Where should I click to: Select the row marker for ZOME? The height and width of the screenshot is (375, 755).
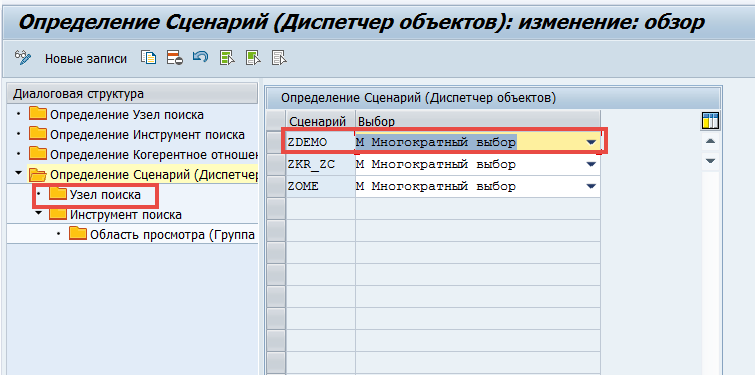[x=276, y=186]
